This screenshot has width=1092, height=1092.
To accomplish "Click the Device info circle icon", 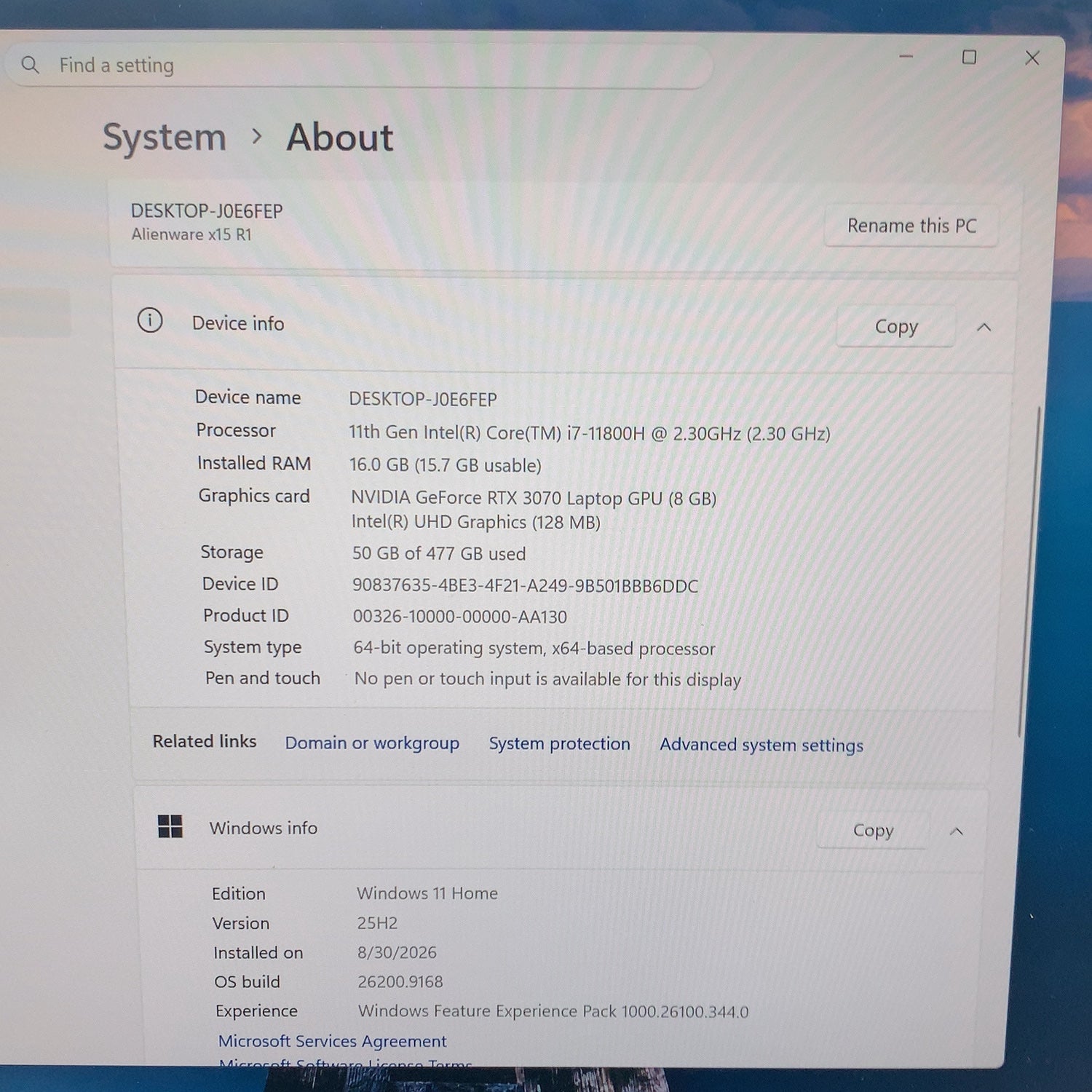I will tap(150, 320).
